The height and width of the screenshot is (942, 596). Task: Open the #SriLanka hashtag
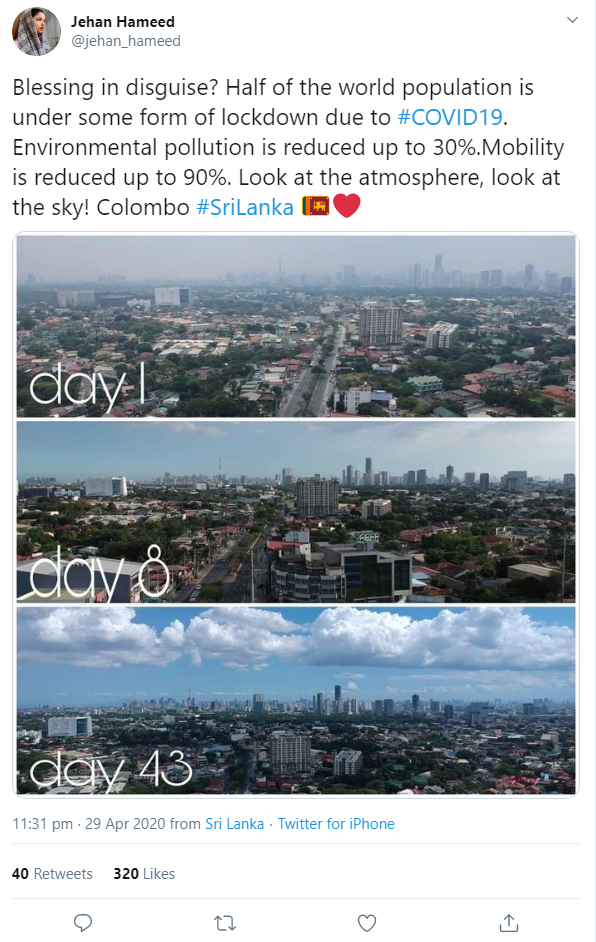click(245, 207)
